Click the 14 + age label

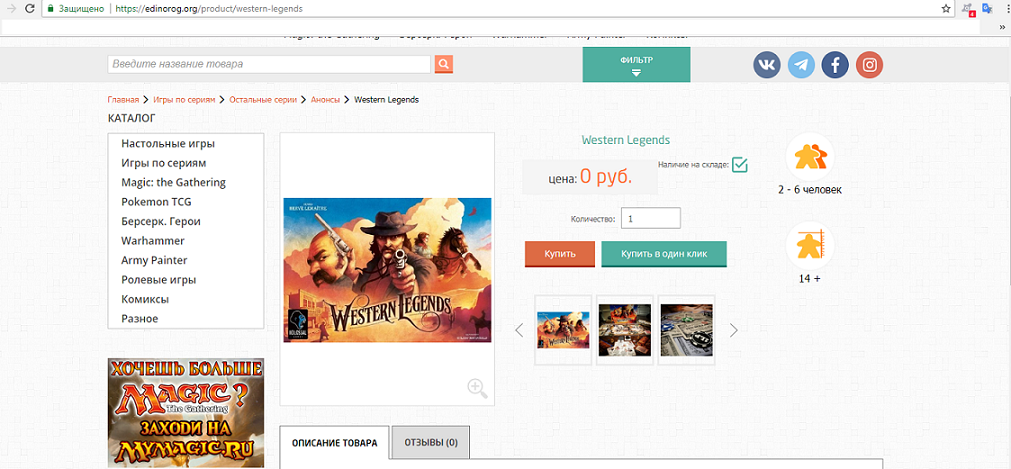810,279
